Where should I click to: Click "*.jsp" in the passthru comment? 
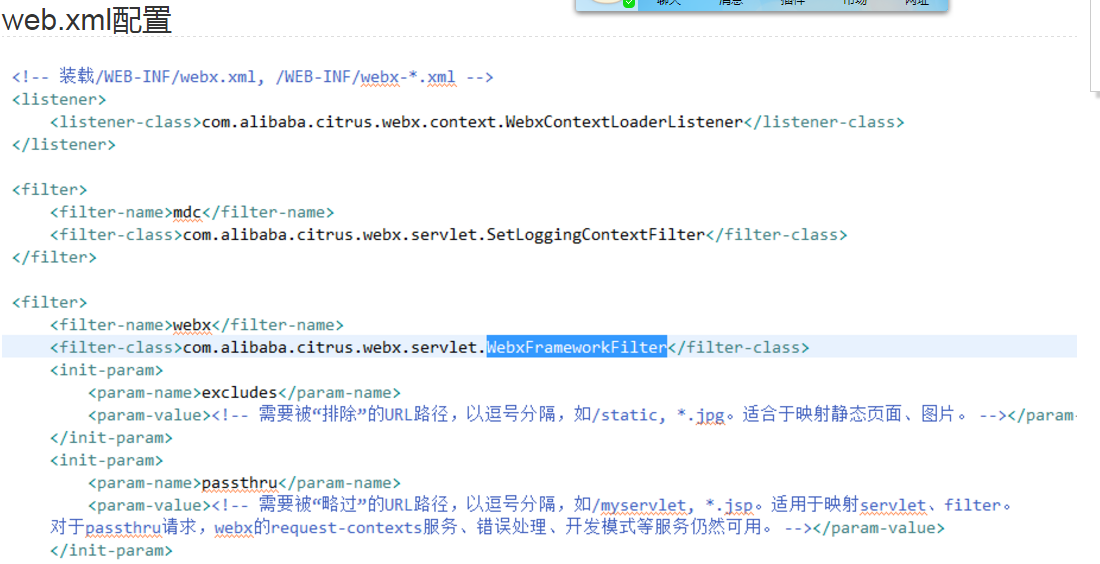[729, 505]
